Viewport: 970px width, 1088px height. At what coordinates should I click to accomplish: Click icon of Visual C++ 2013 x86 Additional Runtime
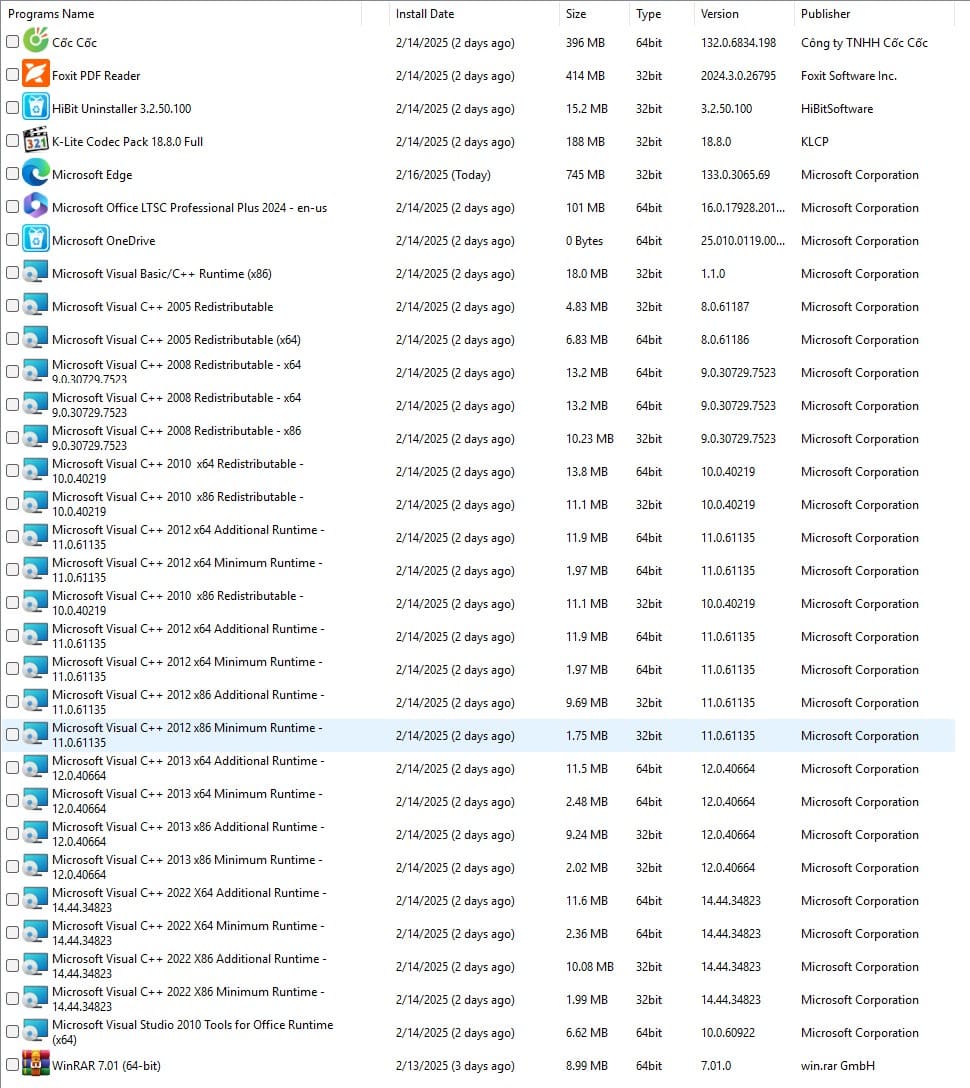coord(35,833)
